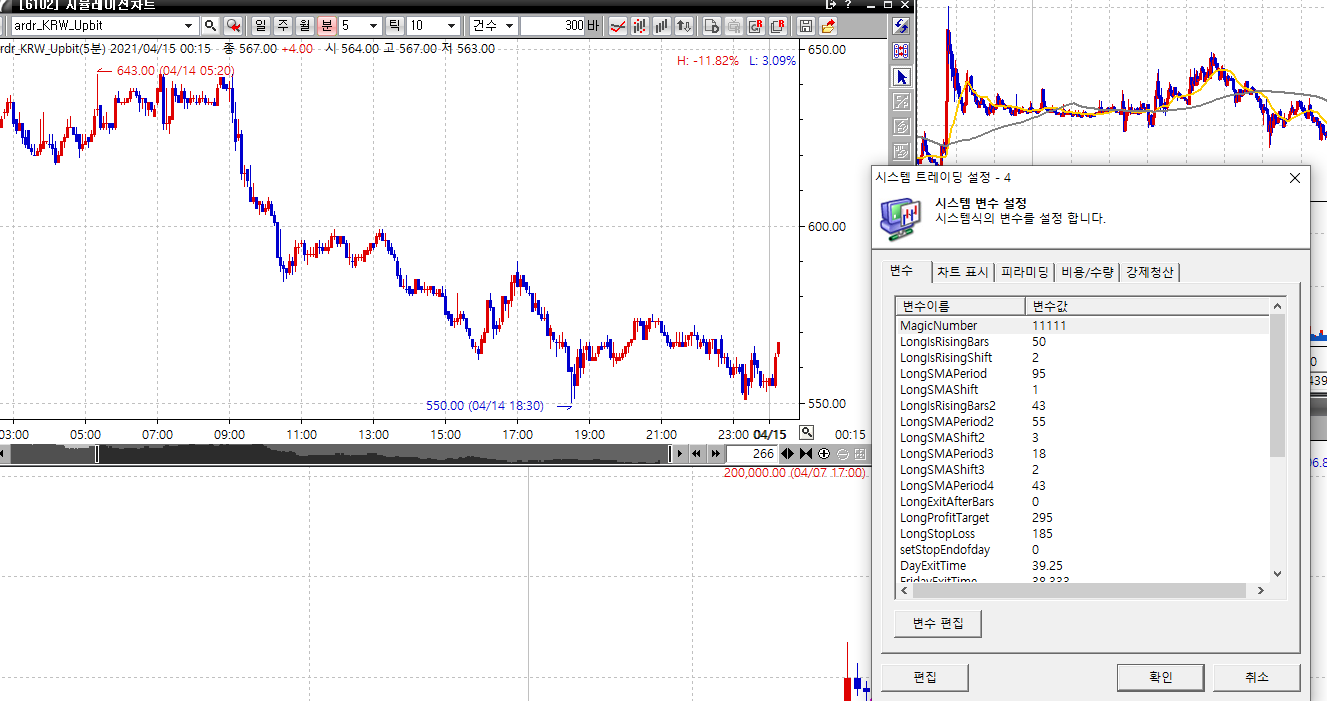Toggle the 틱 (tick) period button
This screenshot has height=701, width=1327.
[x=394, y=26]
